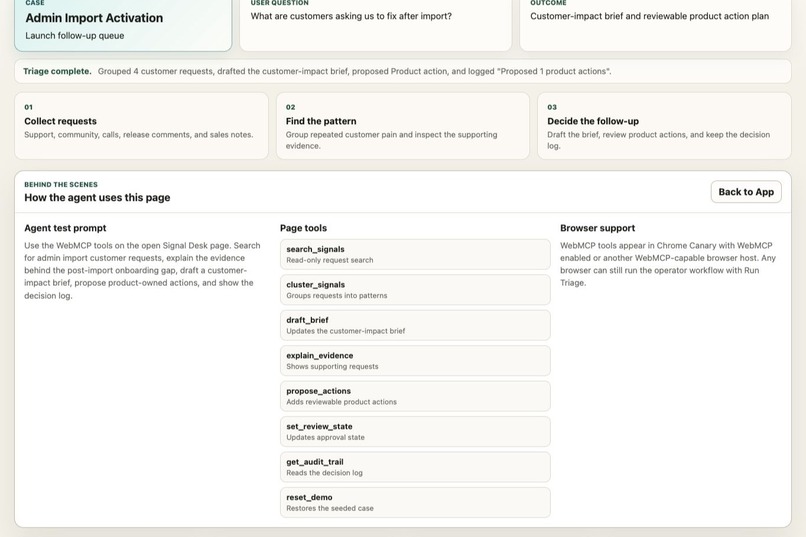Select the search_signals page tool
Viewport: 806px width, 537px height.
tap(415, 254)
